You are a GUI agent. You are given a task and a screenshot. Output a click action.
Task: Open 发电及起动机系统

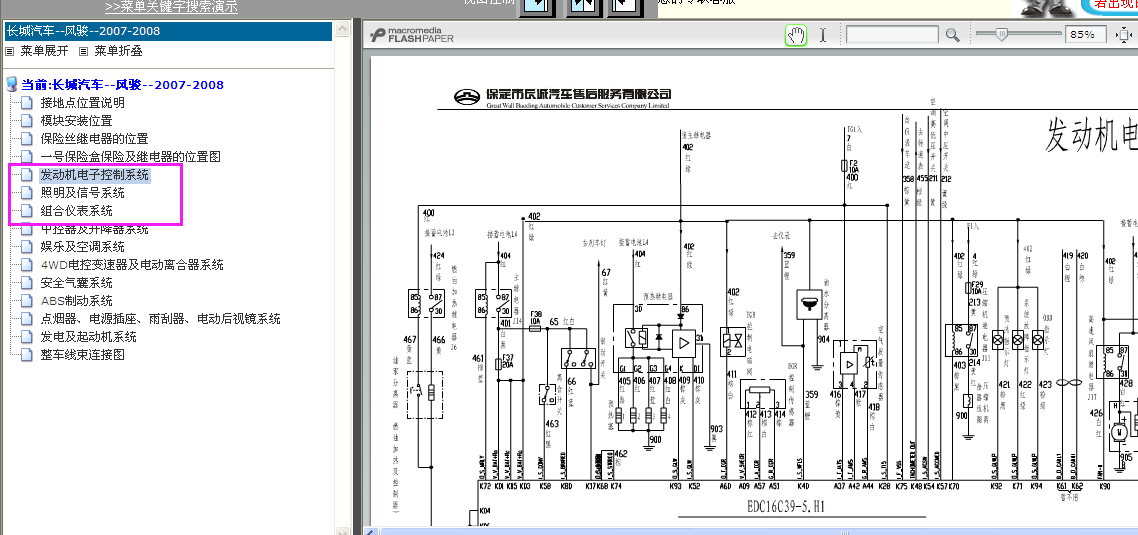[x=89, y=337]
